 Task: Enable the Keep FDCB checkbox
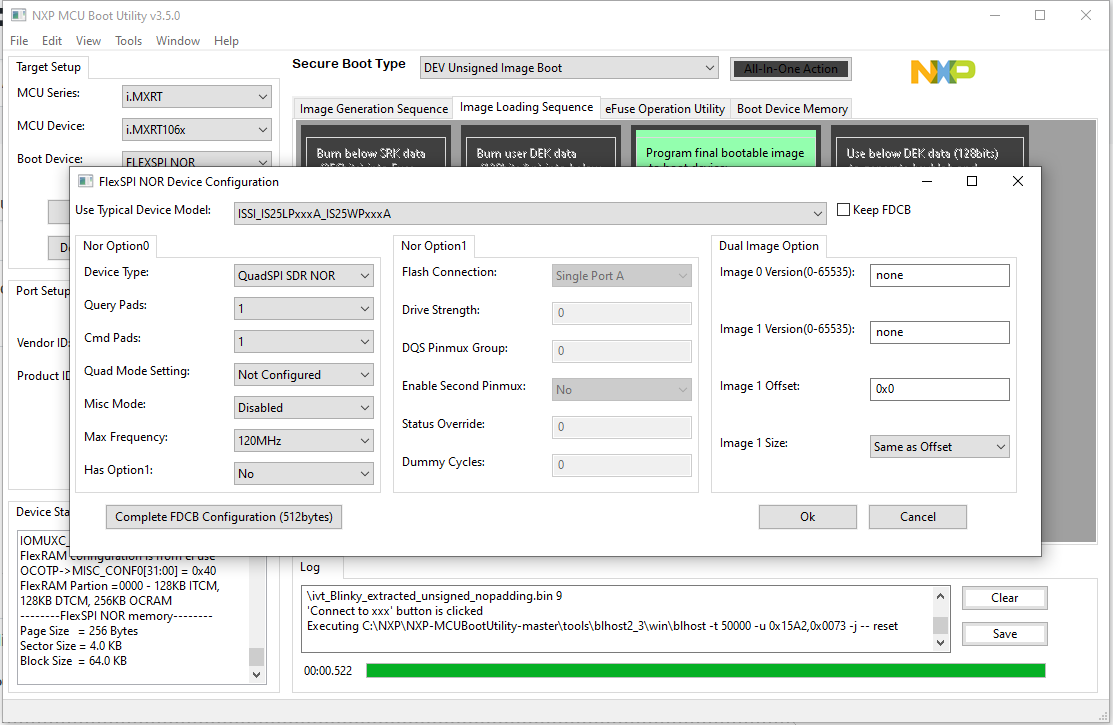point(843,209)
